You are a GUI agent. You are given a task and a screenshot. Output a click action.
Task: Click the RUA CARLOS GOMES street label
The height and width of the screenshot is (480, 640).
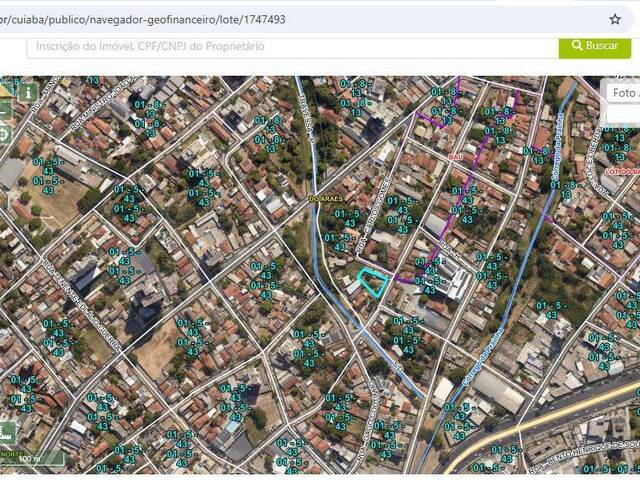pos(373,215)
